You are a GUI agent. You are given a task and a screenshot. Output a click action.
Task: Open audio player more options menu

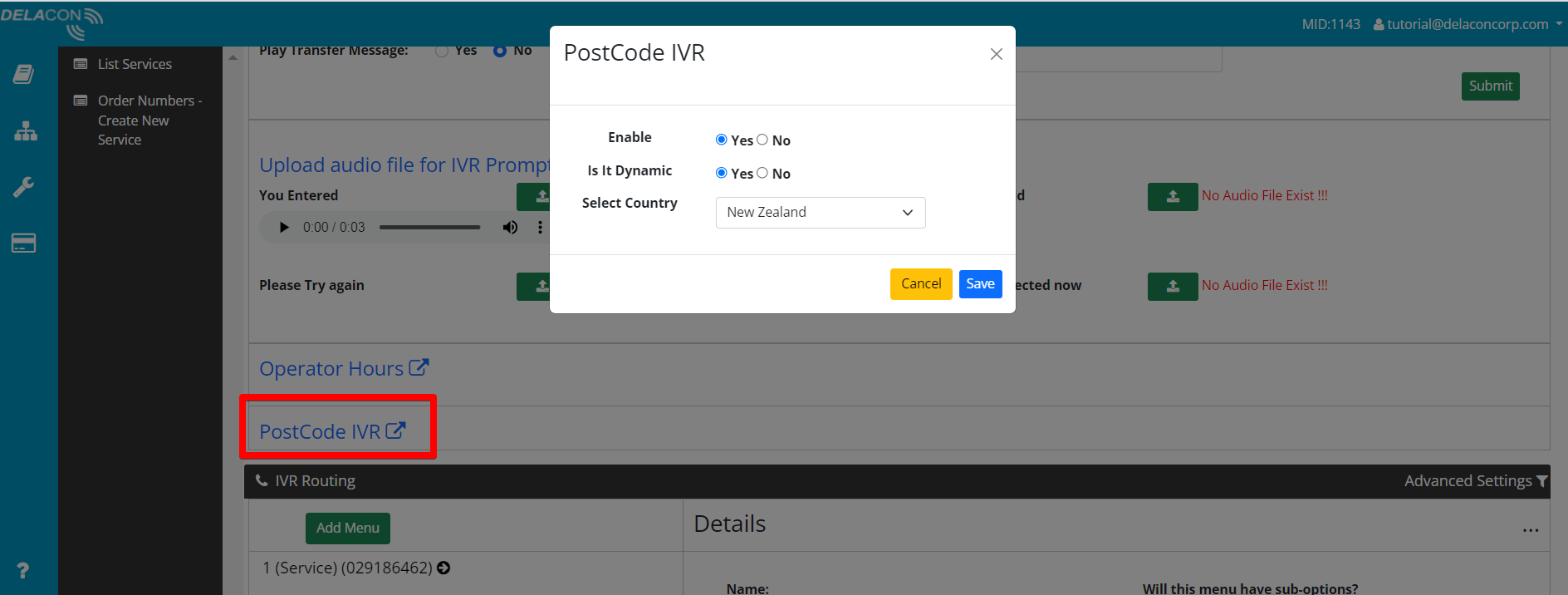[540, 227]
